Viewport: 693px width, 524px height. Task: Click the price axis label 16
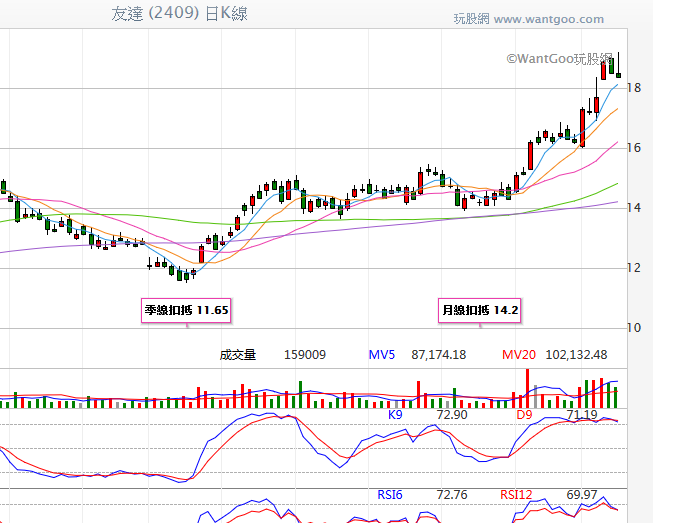pyautogui.click(x=634, y=148)
